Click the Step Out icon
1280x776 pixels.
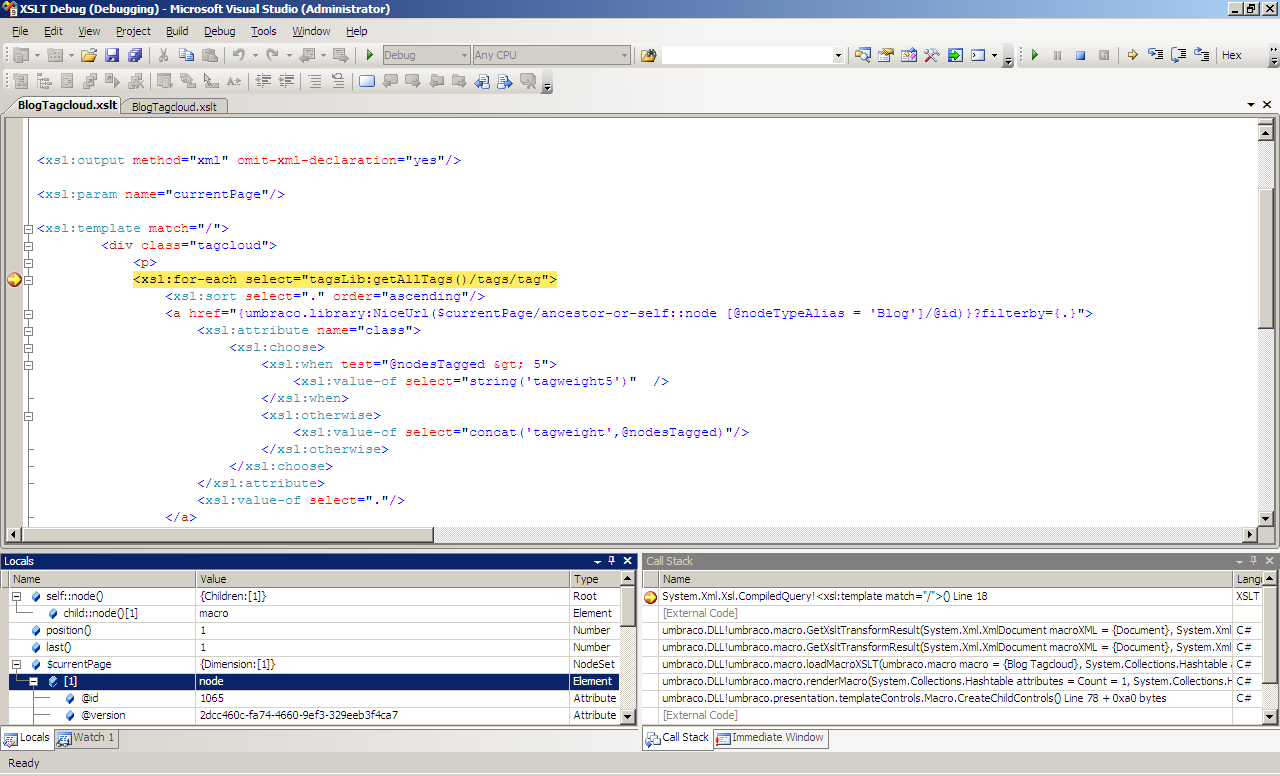(x=1202, y=55)
